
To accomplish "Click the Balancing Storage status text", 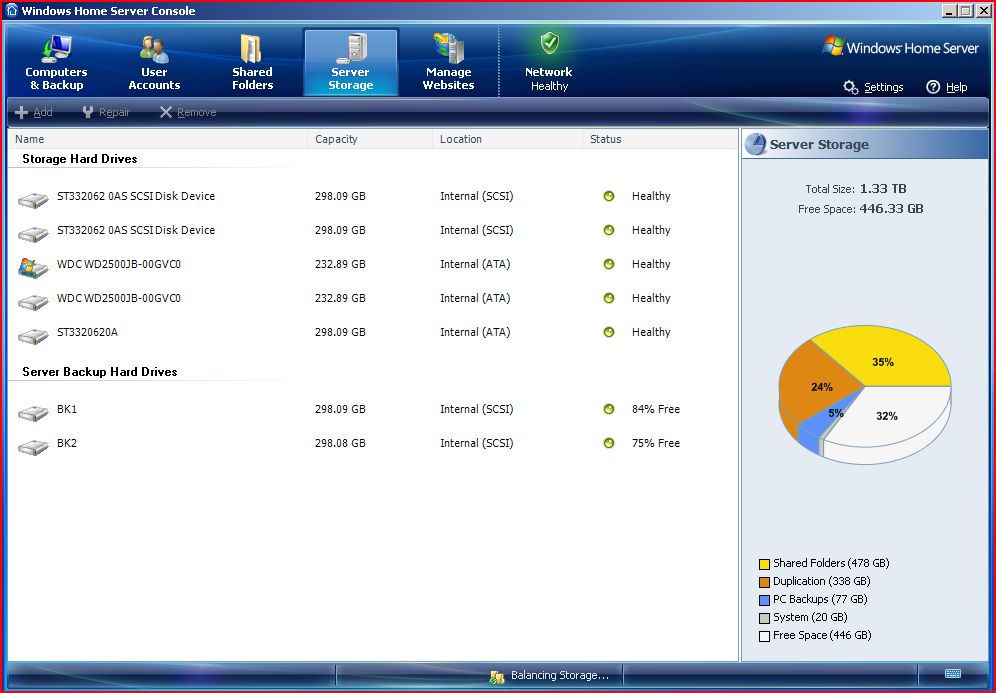I will [560, 675].
